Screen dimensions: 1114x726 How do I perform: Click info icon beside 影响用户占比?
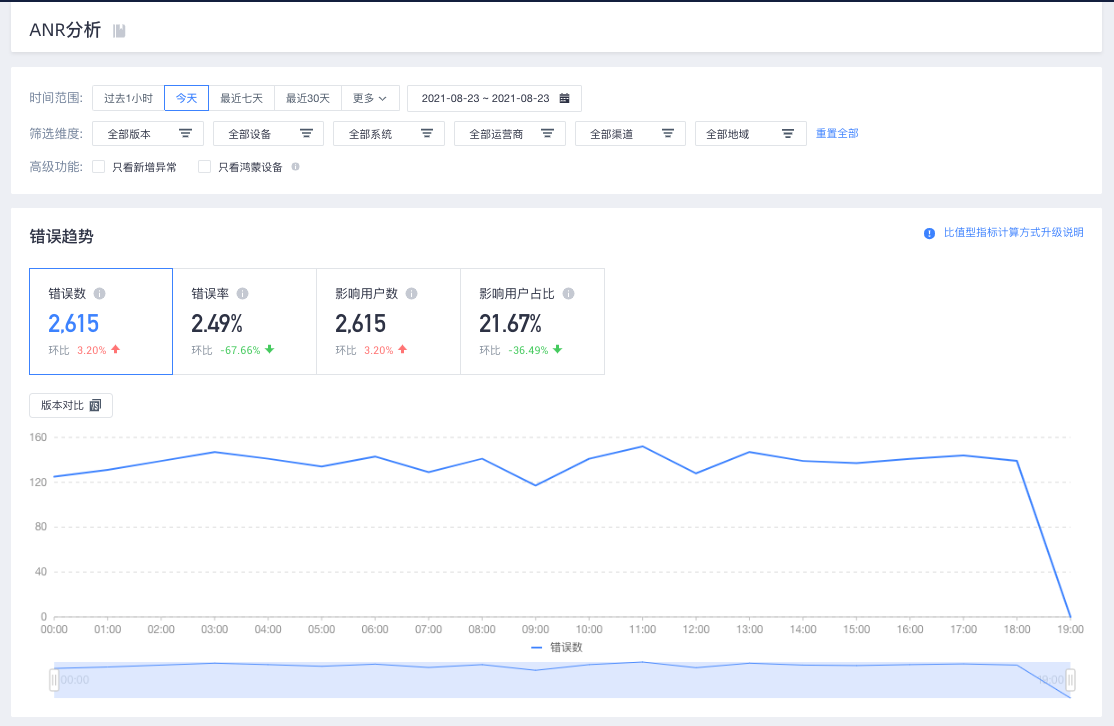pyautogui.click(x=568, y=293)
